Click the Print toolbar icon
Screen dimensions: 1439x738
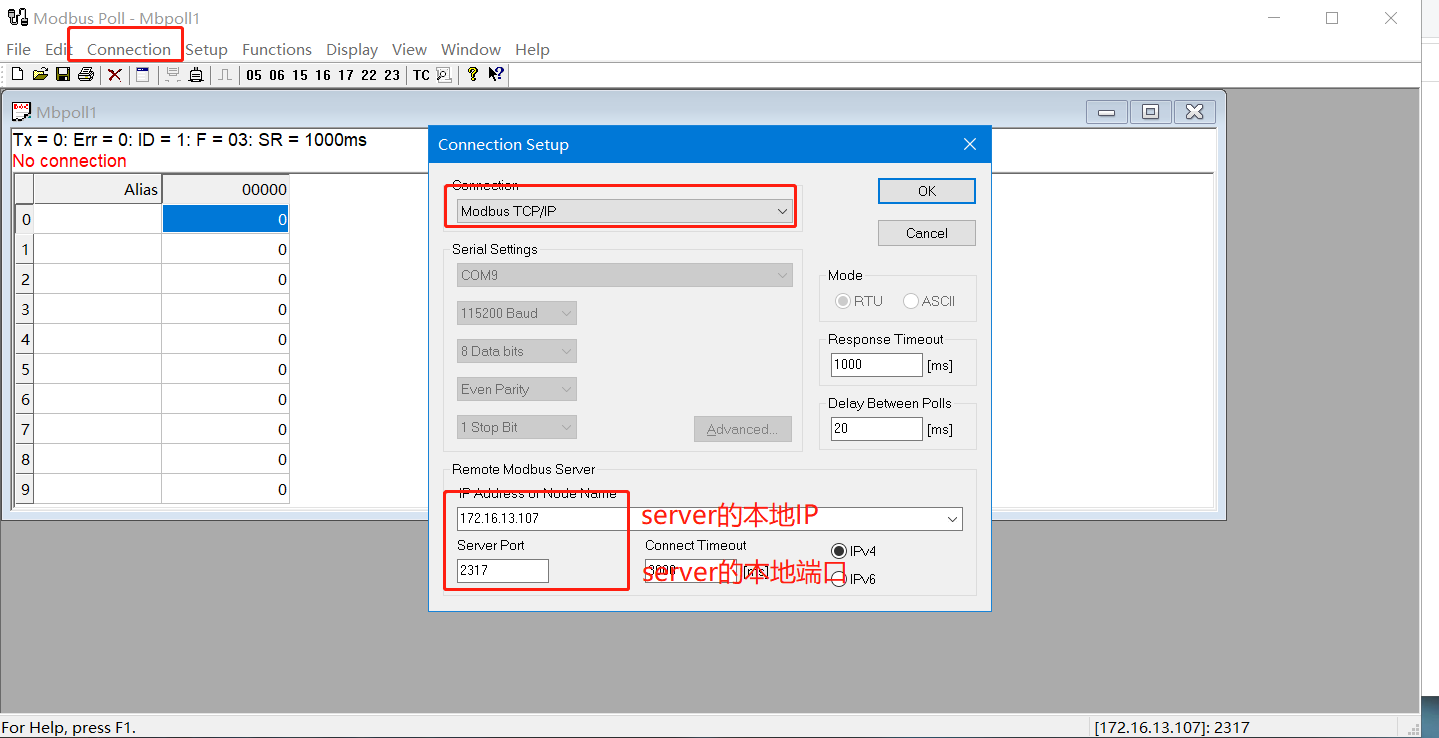click(86, 74)
